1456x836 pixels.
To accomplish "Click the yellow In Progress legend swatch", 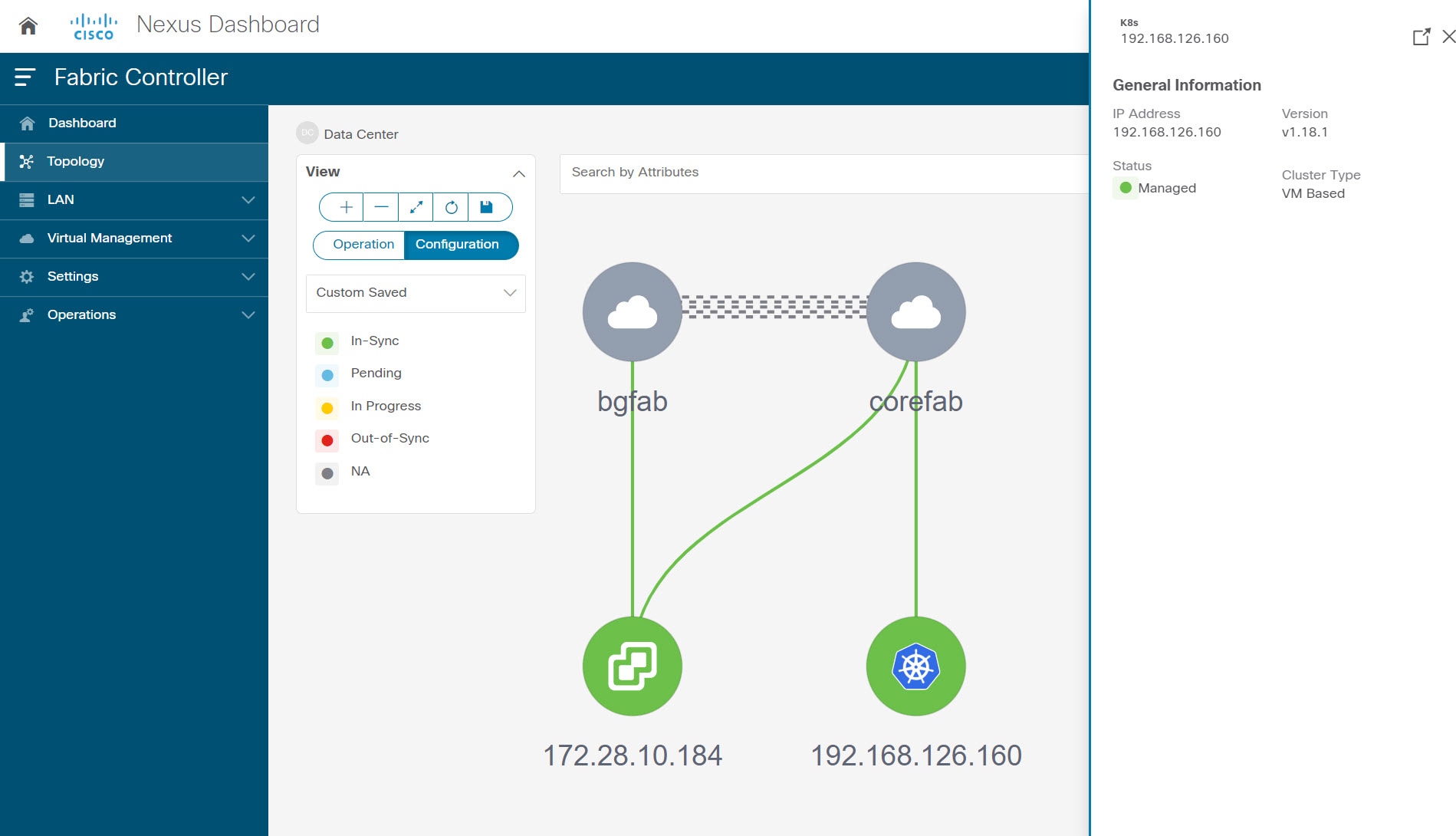I will (327, 408).
